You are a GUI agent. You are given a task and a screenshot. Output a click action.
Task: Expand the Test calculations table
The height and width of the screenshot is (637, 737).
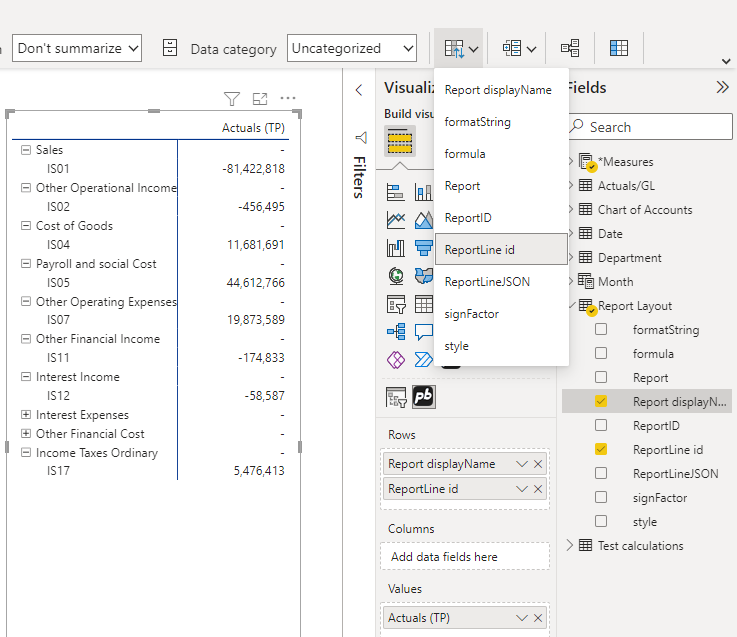pos(570,545)
